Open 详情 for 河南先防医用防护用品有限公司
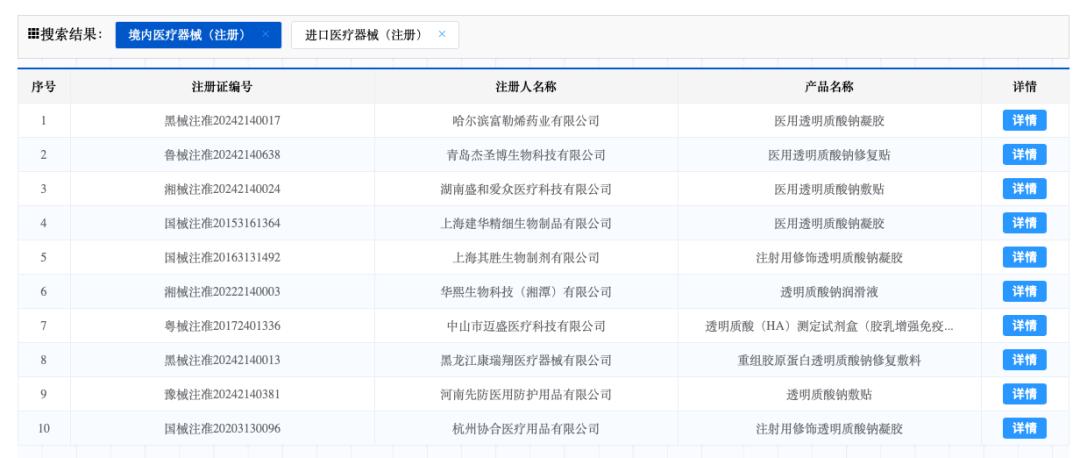The width and height of the screenshot is (1080, 458). (1024, 394)
